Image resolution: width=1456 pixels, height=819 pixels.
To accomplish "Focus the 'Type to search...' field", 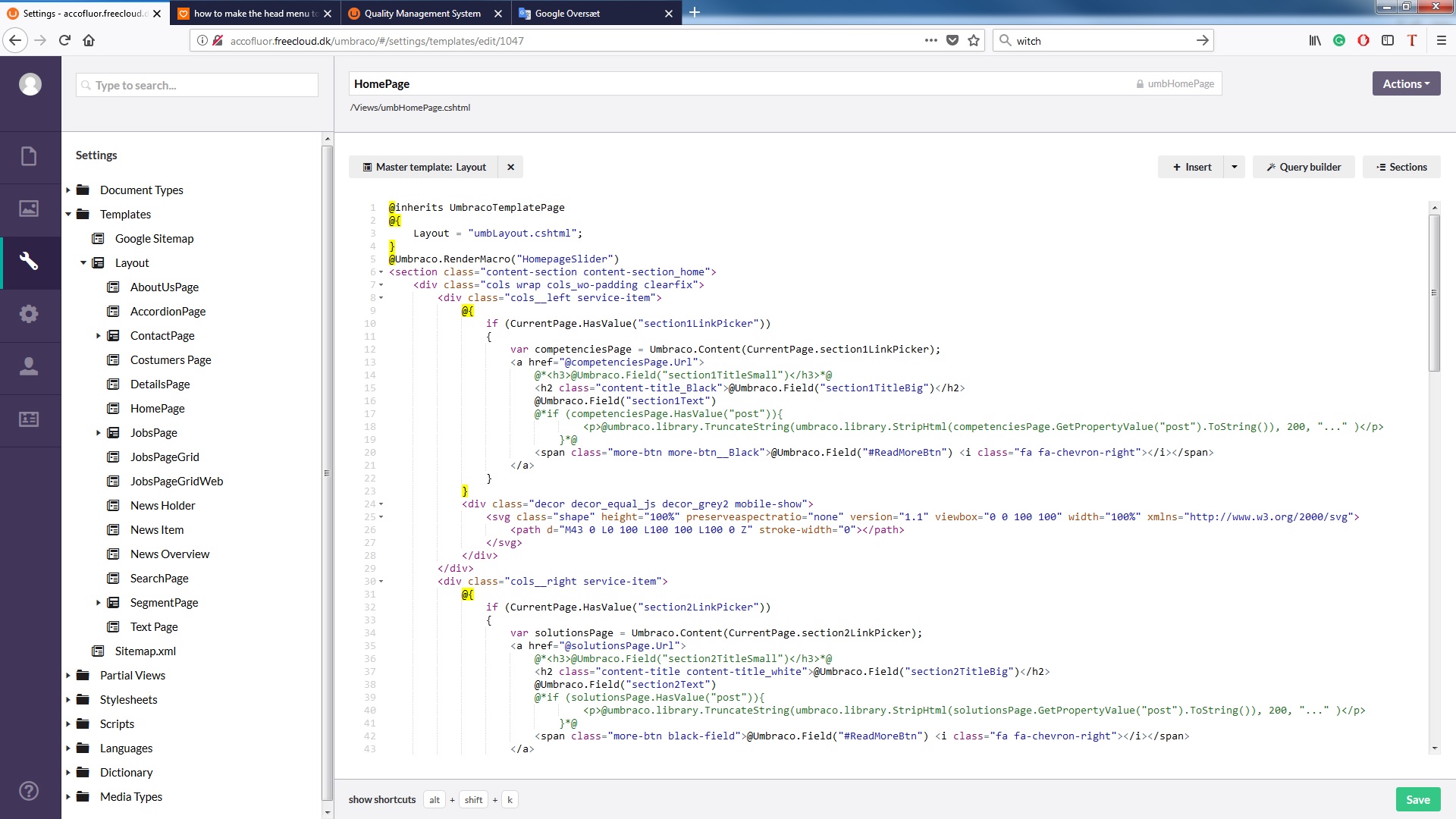I will pos(197,85).
